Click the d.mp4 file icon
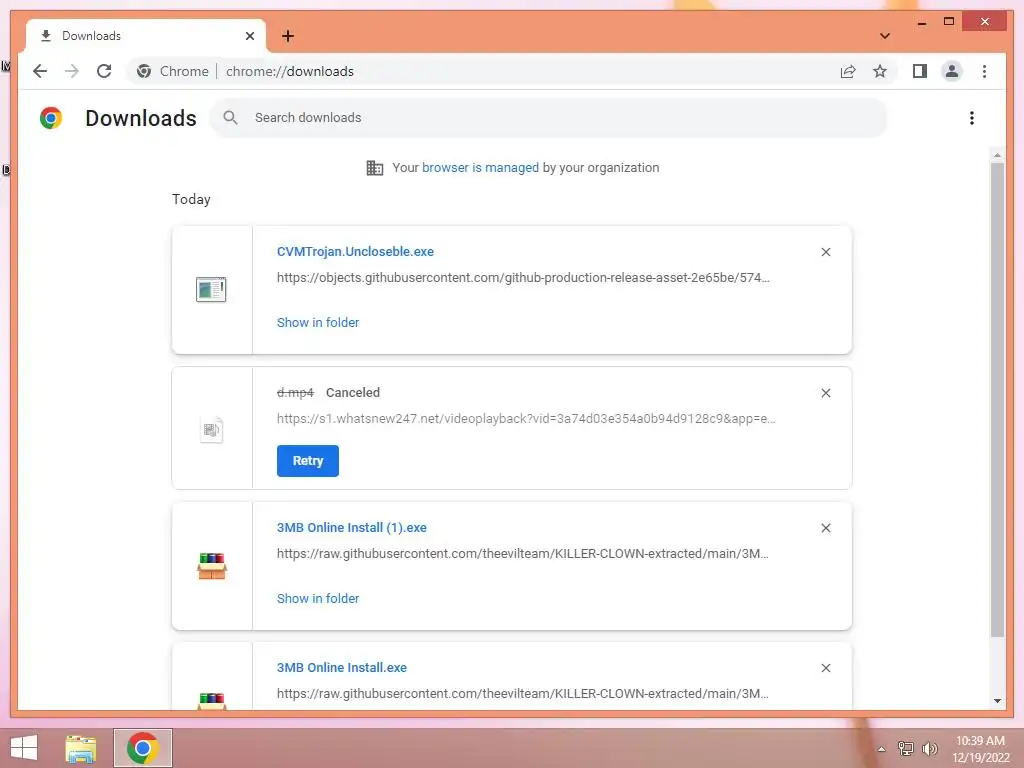The image size is (1024, 768). pos(211,430)
